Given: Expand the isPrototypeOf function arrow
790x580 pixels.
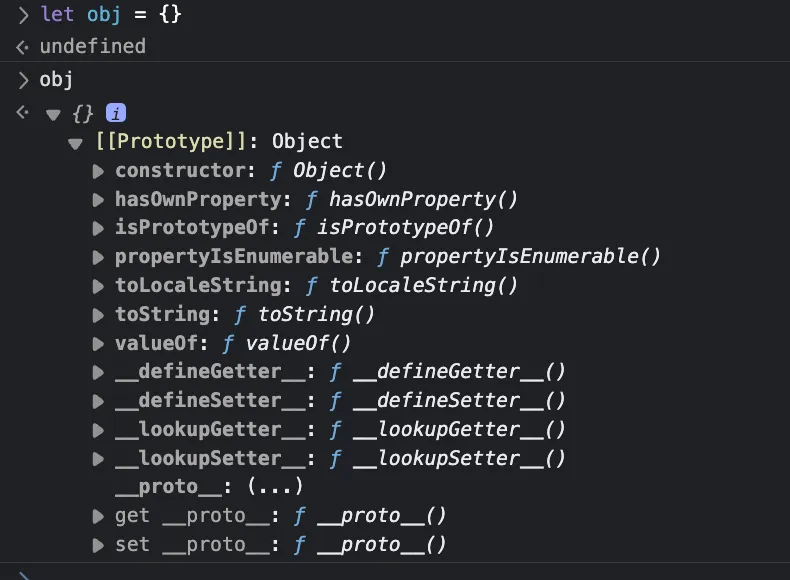Looking at the screenshot, I should point(98,228).
